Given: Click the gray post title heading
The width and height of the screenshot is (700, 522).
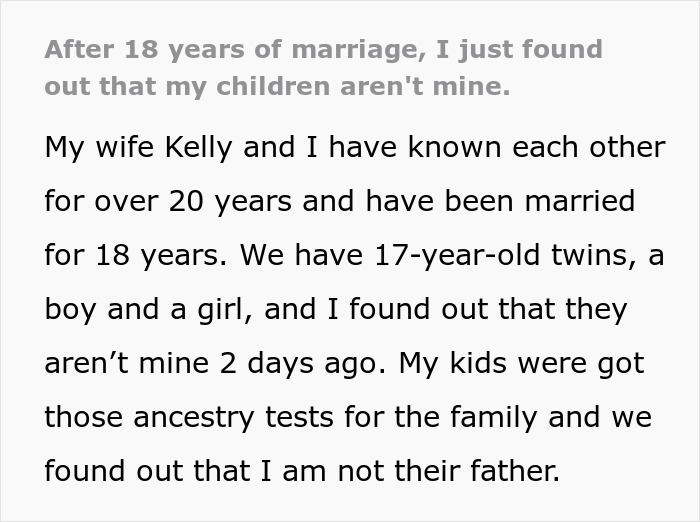Looking at the screenshot, I should [323, 67].
